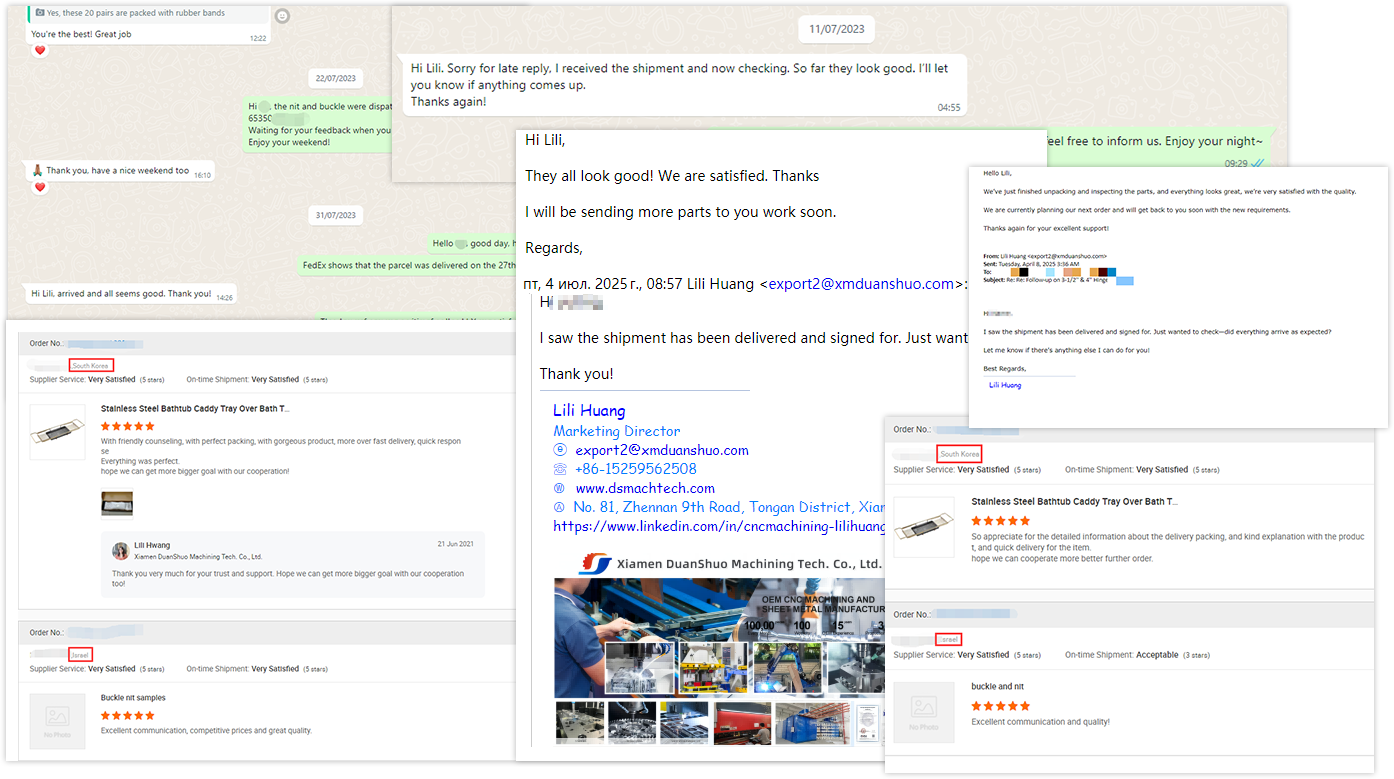This screenshot has height=779, width=1394.
Task: Click heart reaction under "You're the best!" message
Action: click(40, 51)
